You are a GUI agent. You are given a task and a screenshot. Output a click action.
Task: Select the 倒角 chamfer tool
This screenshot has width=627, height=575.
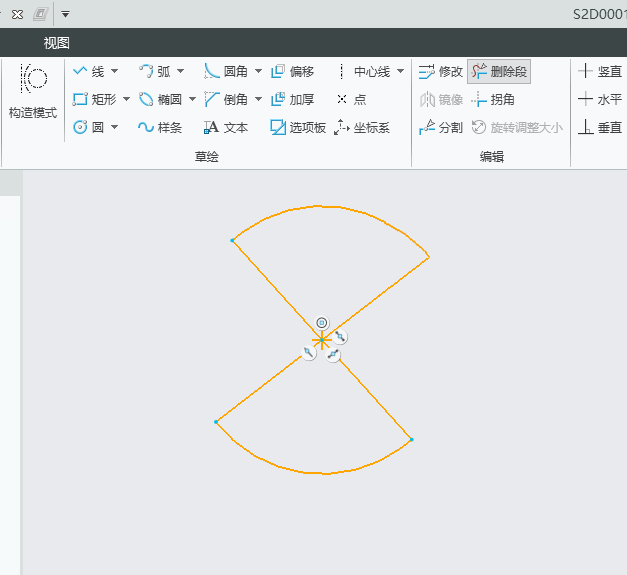pos(226,99)
